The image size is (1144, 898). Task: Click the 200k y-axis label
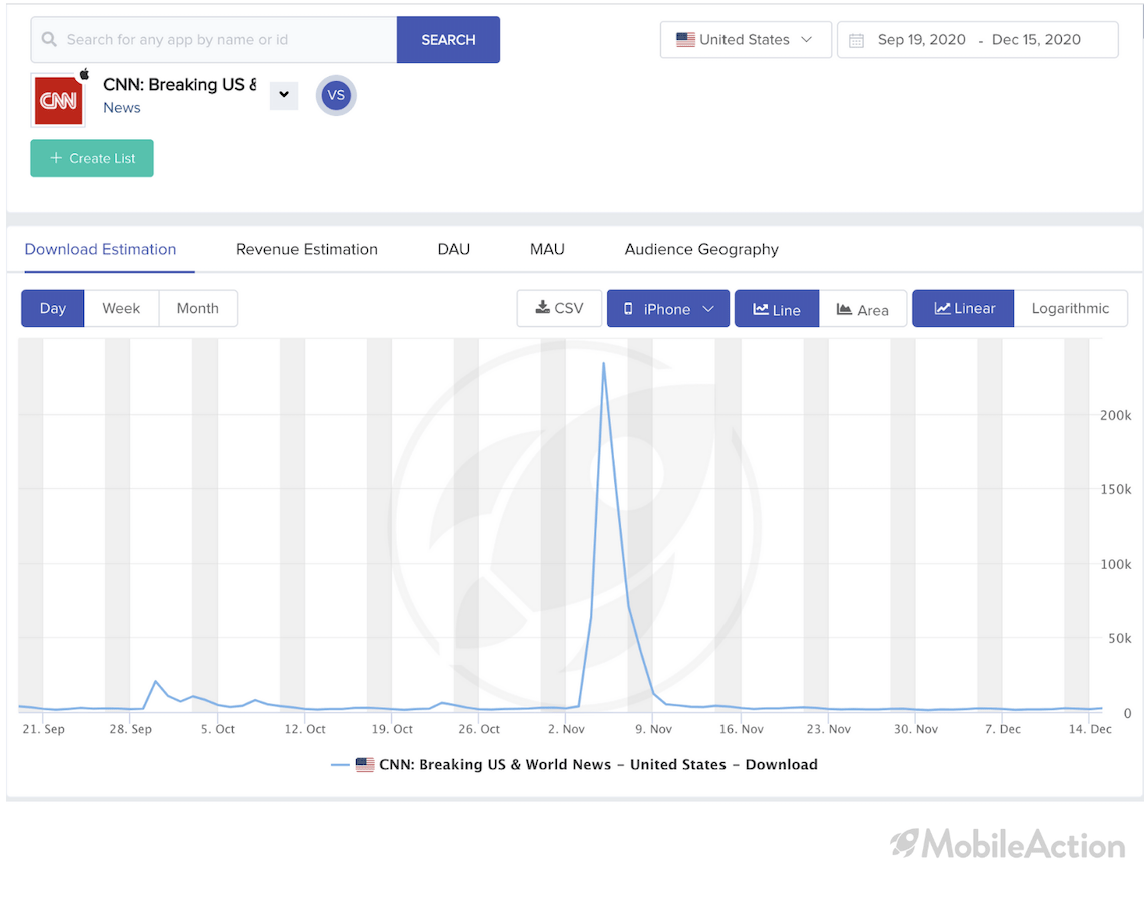[1115, 415]
